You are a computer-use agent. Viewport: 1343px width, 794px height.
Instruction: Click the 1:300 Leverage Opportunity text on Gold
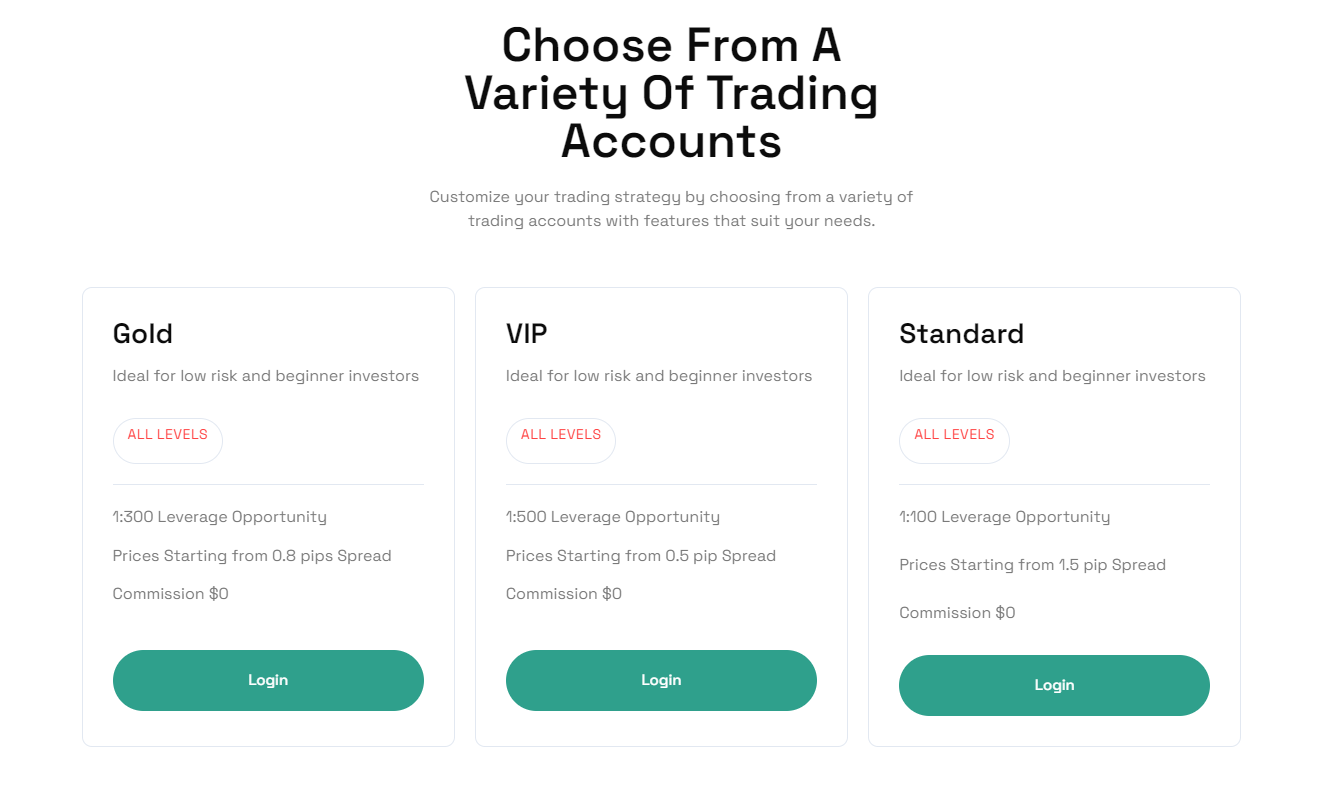click(x=220, y=517)
